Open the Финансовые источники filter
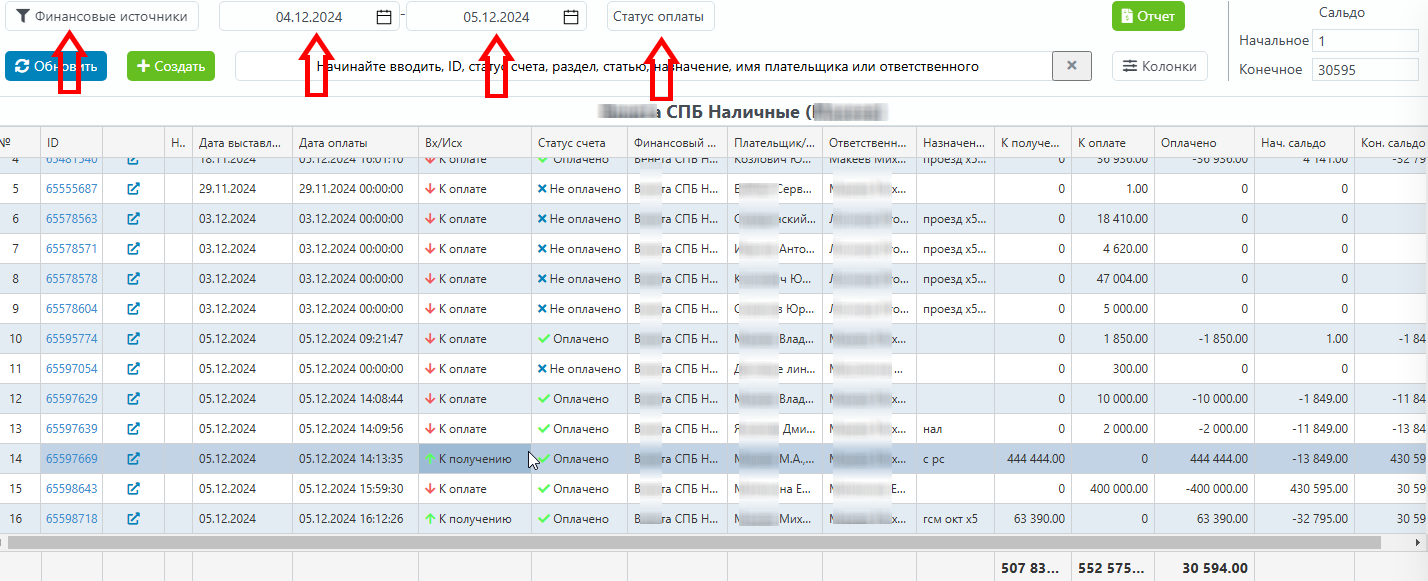1428x581 pixels. 102,16
